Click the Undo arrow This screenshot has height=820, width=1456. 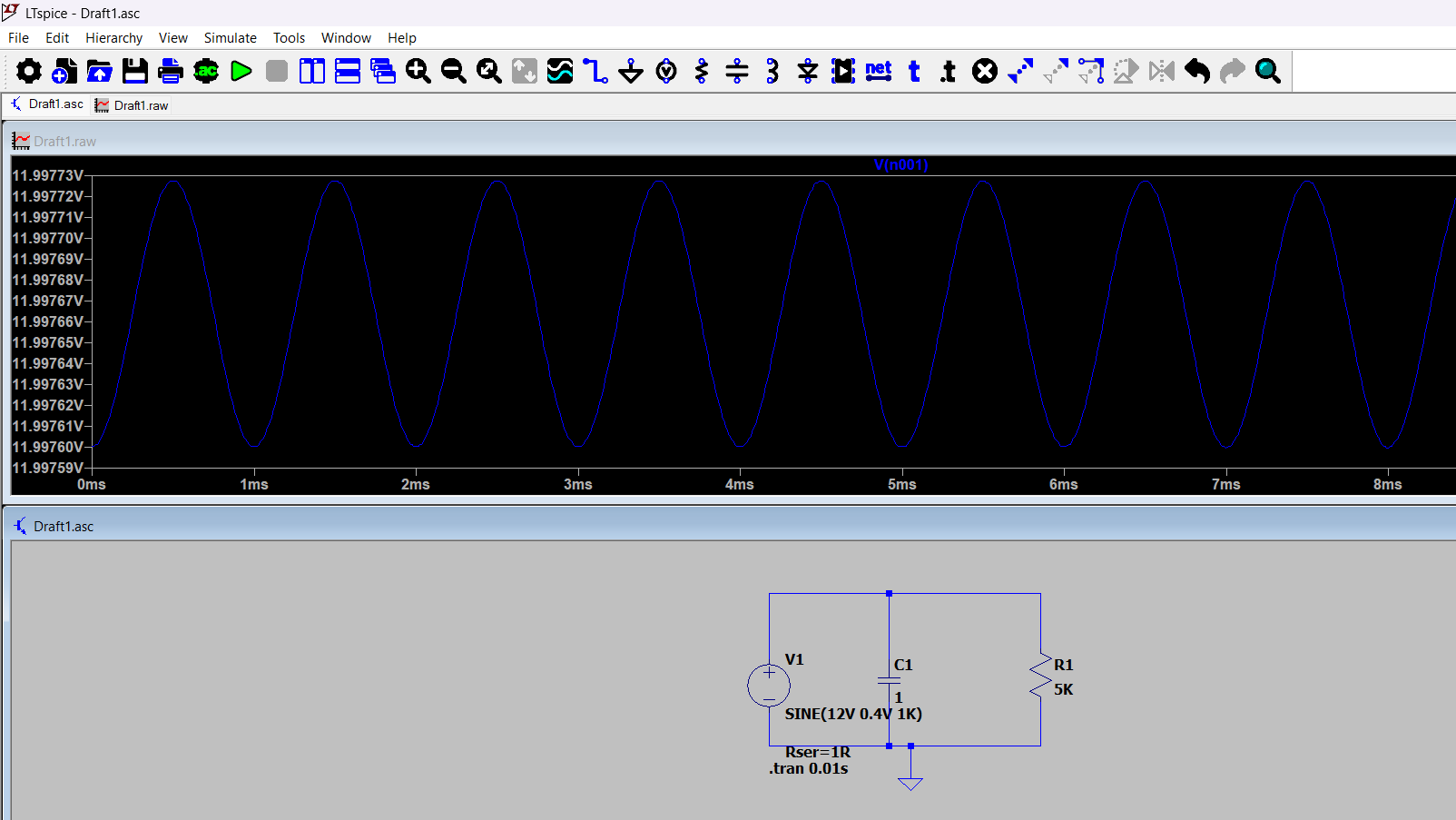coord(1197,71)
